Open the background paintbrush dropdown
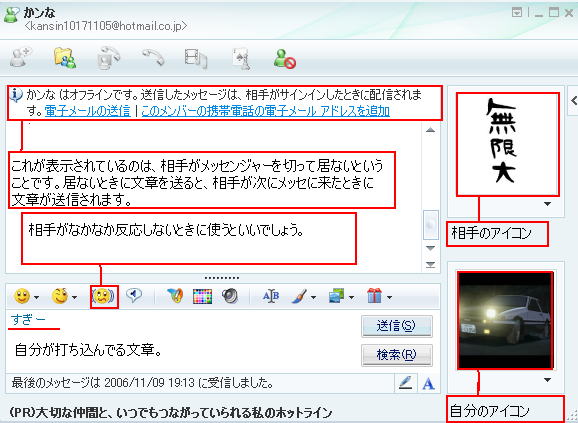Viewport: 578px width, 423px height. 313,297
